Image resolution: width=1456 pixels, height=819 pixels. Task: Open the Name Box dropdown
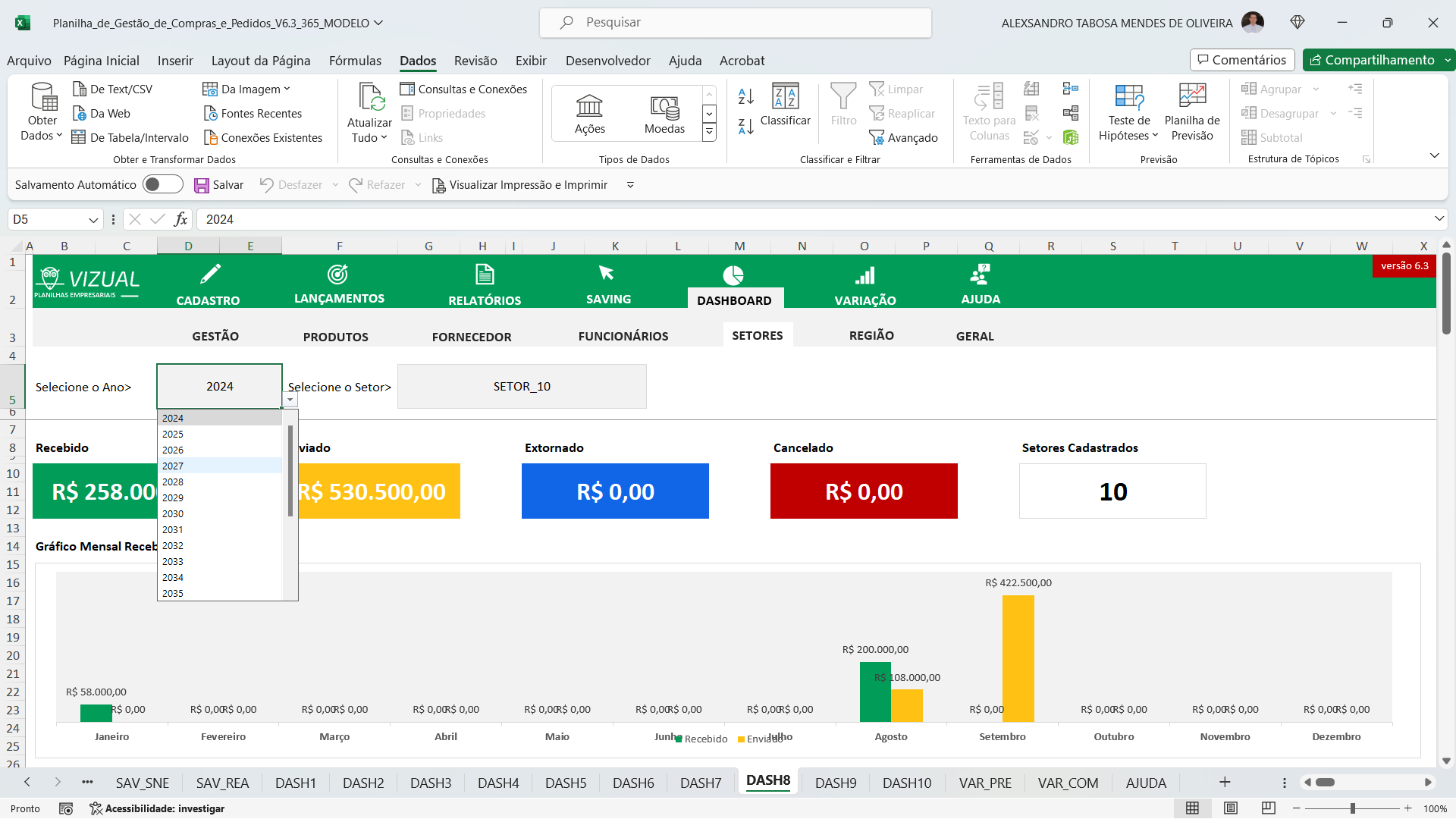pos(93,219)
